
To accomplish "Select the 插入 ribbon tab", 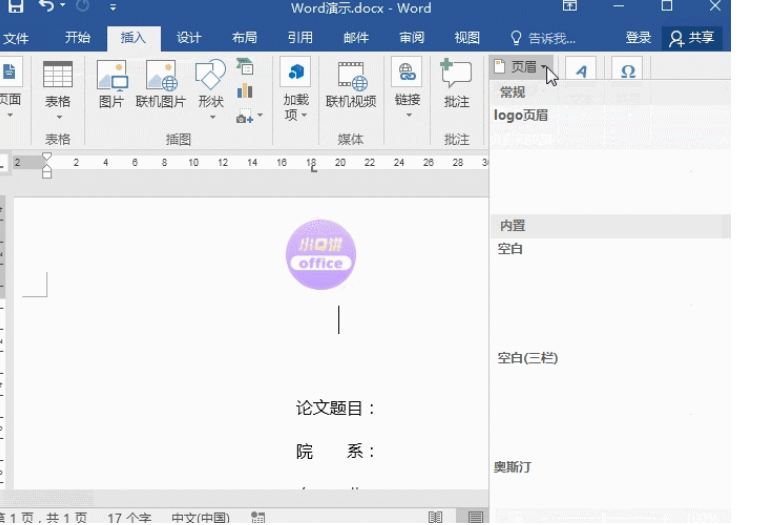I will coord(133,38).
